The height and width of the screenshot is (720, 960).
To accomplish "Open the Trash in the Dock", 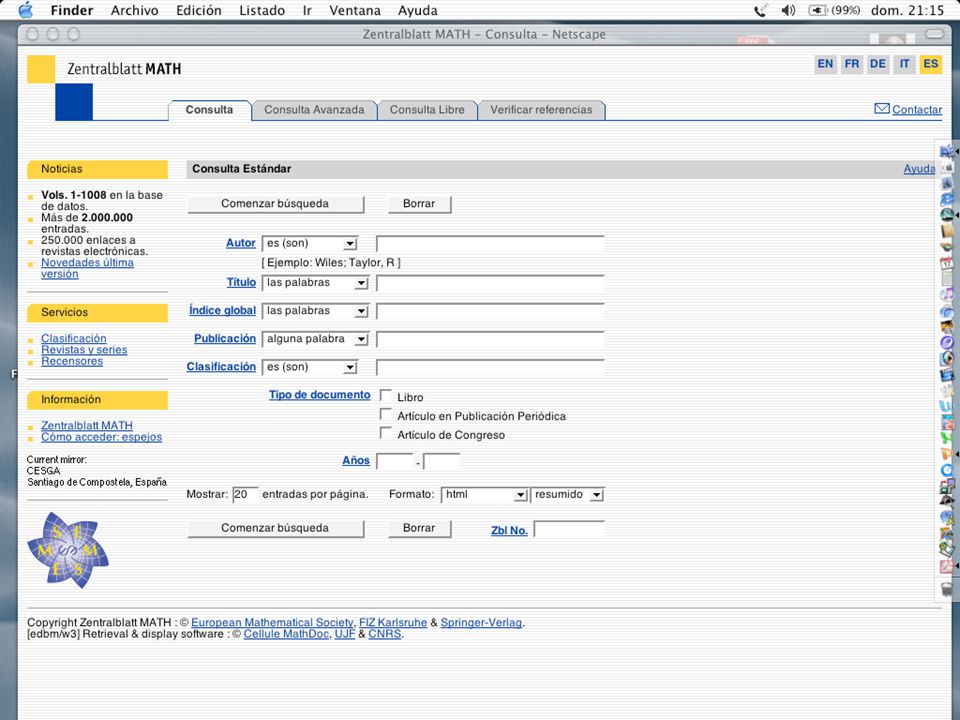I will [947, 589].
